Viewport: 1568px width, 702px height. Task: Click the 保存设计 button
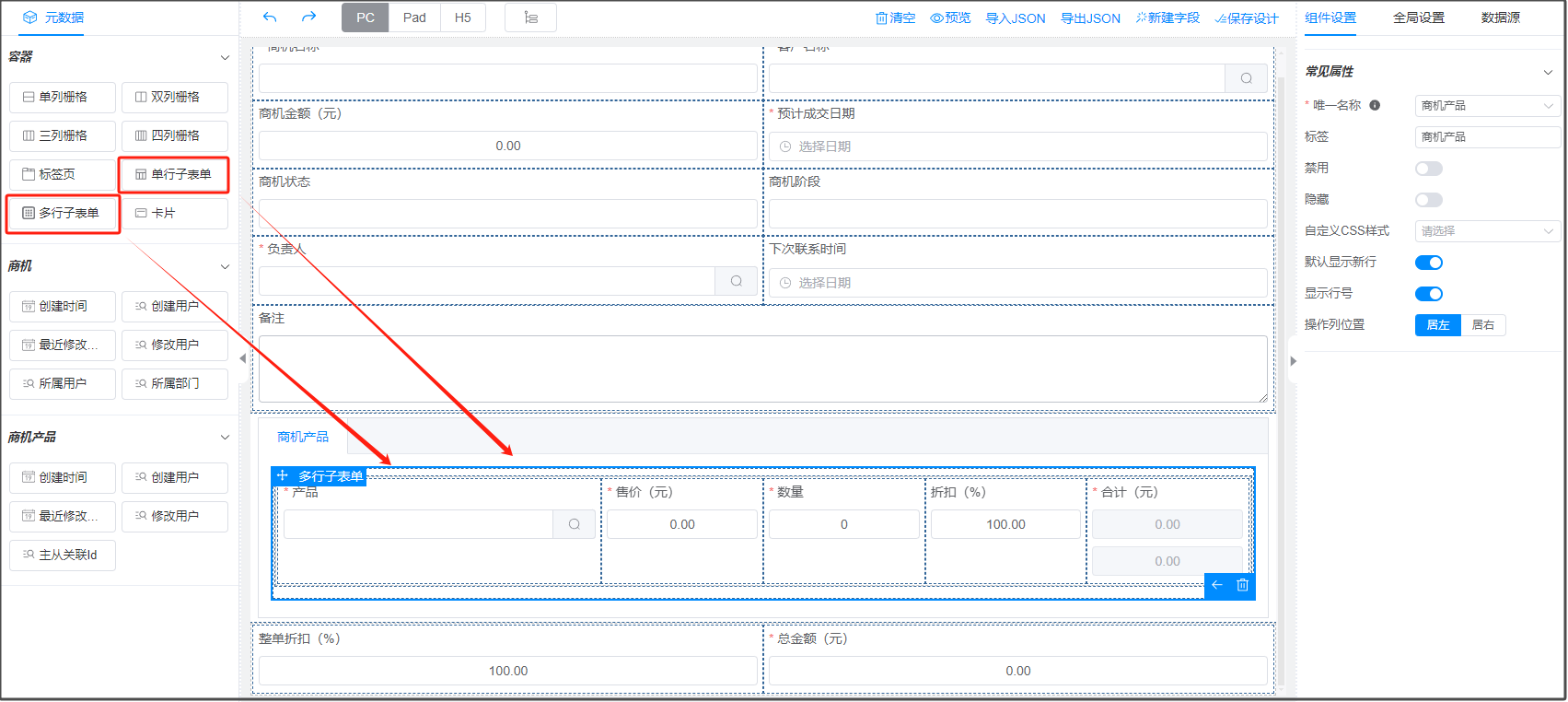pyautogui.click(x=1247, y=18)
